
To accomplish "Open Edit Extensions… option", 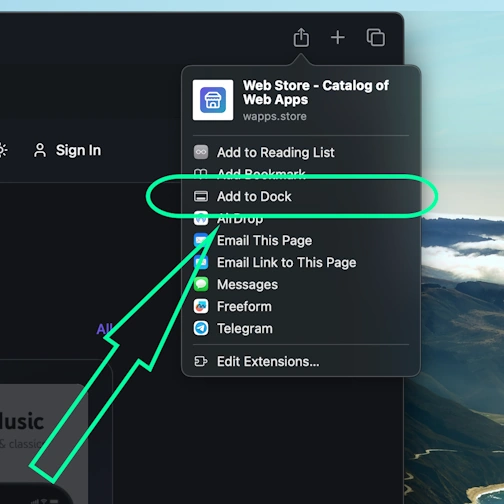I will (x=301, y=361).
